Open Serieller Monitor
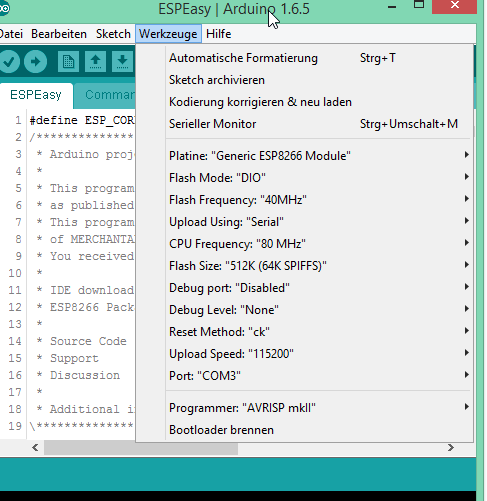The height and width of the screenshot is (501, 487). pyautogui.click(x=304, y=124)
